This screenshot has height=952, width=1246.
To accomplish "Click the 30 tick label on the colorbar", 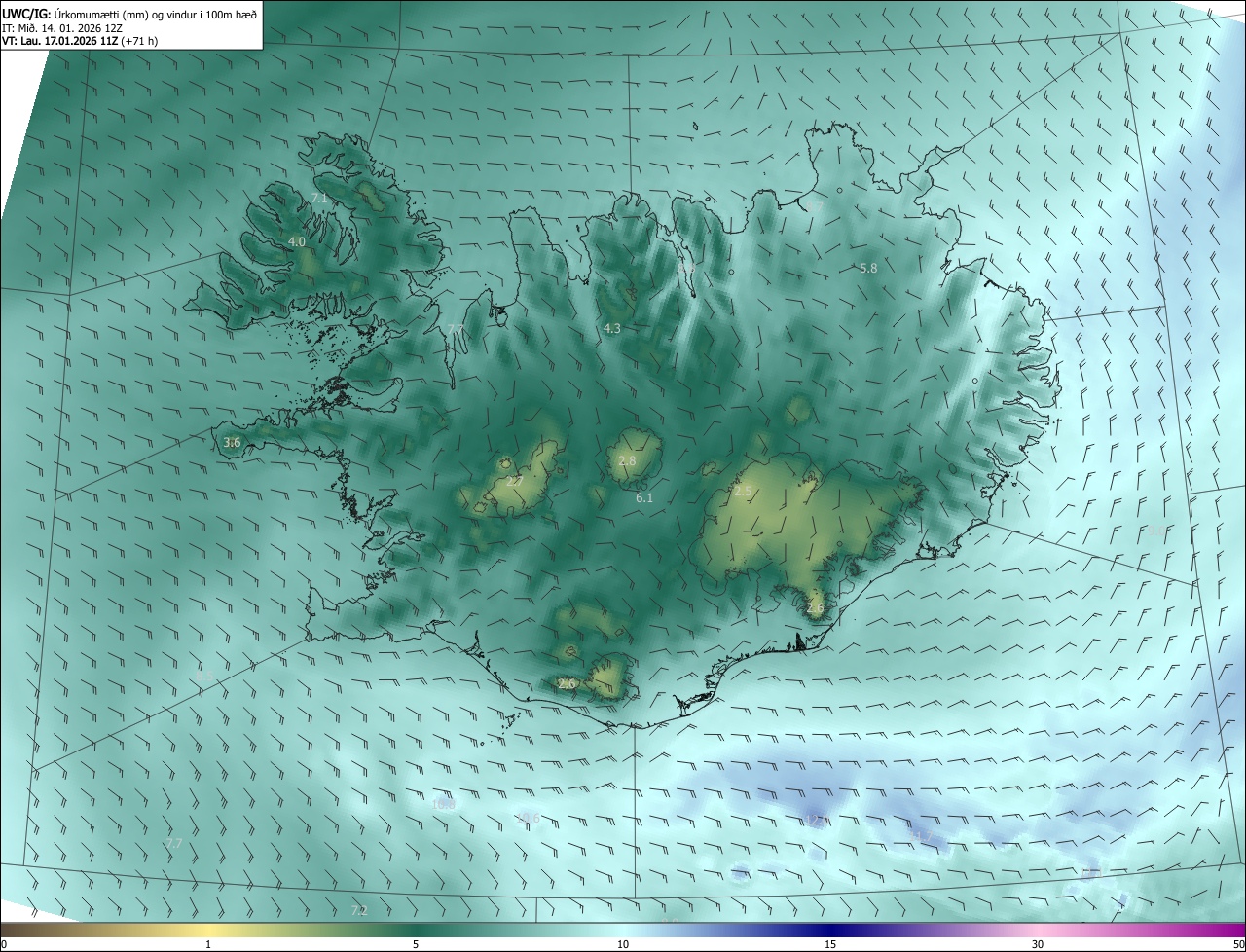I will point(1038,944).
